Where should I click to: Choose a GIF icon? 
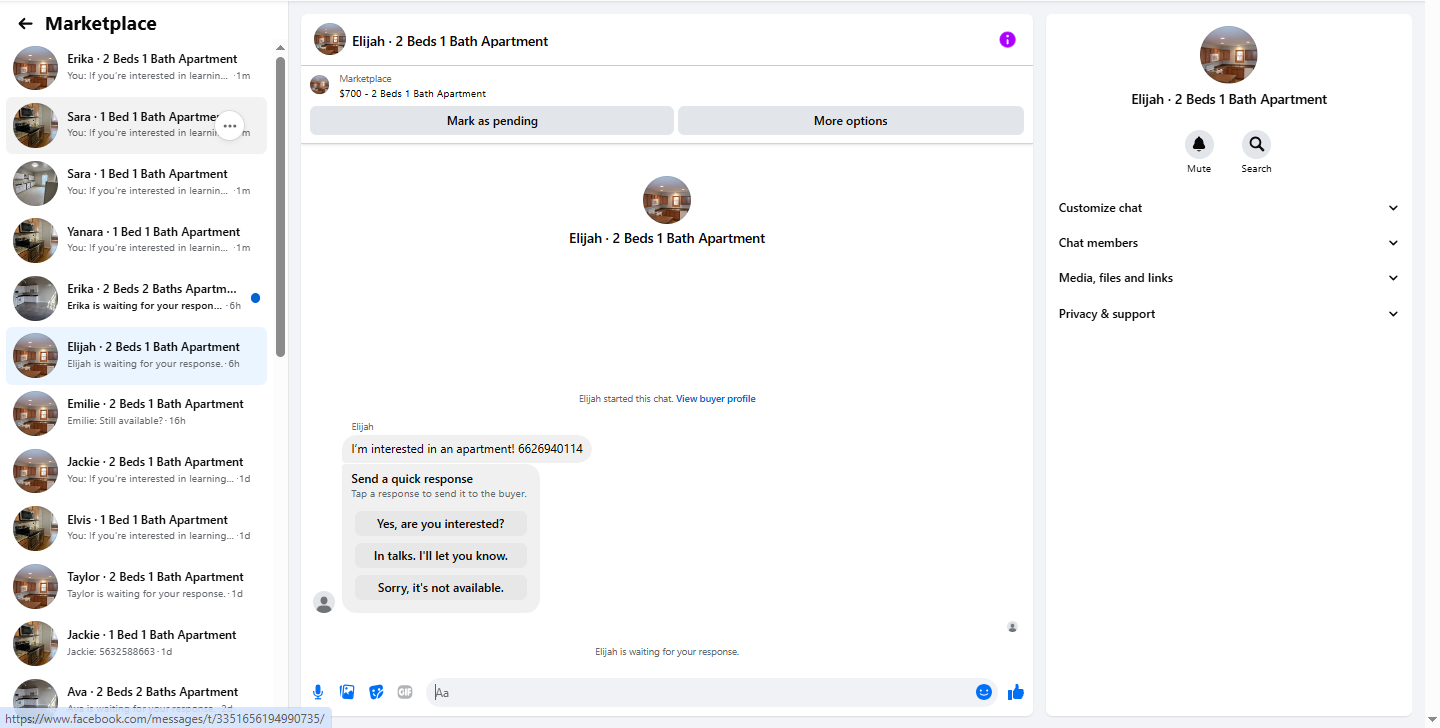(405, 692)
